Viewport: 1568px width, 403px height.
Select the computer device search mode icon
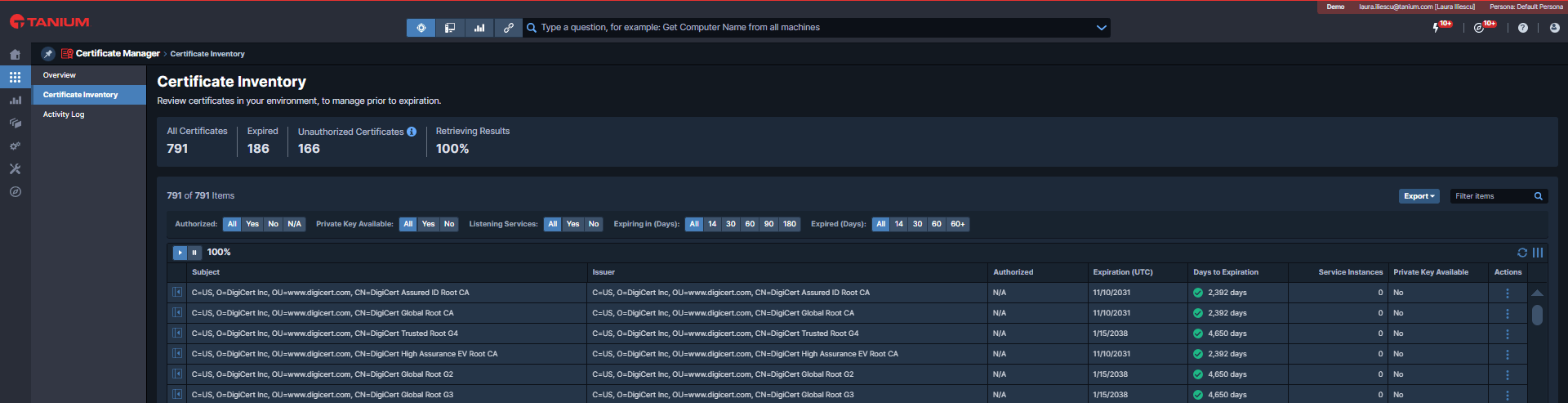coord(450,28)
